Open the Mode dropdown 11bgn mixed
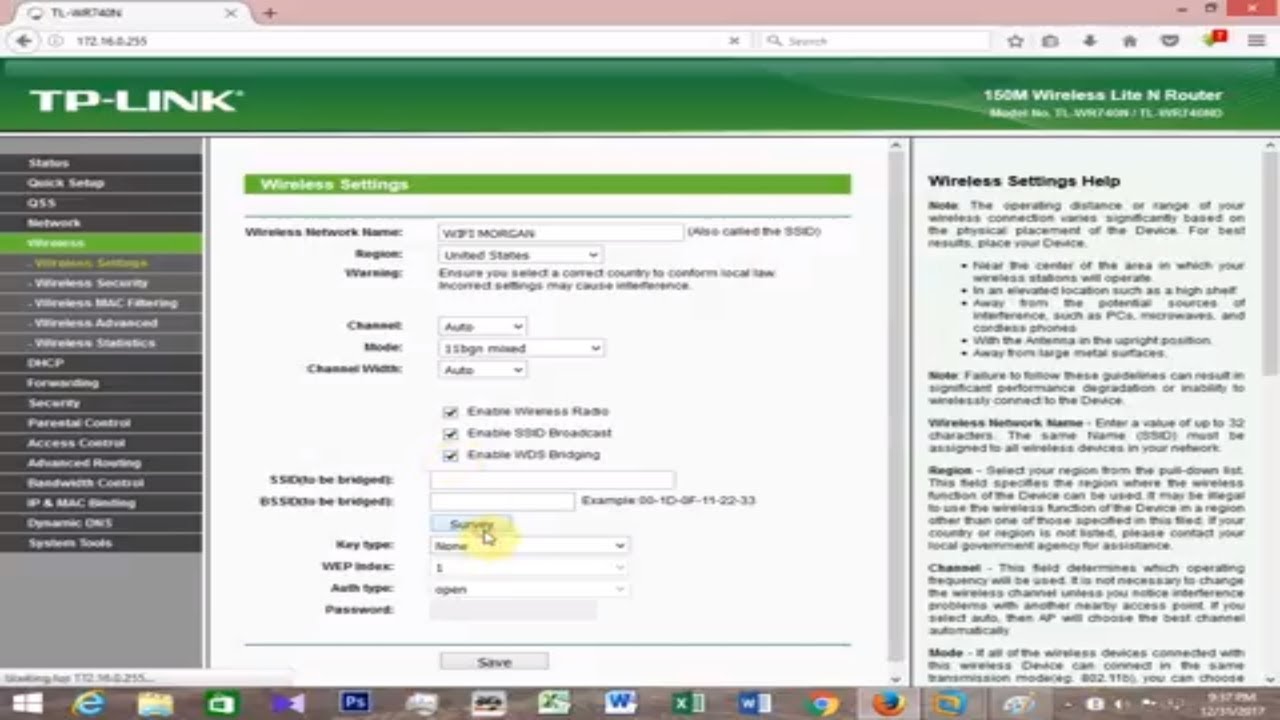The width and height of the screenshot is (1280, 720). click(521, 348)
